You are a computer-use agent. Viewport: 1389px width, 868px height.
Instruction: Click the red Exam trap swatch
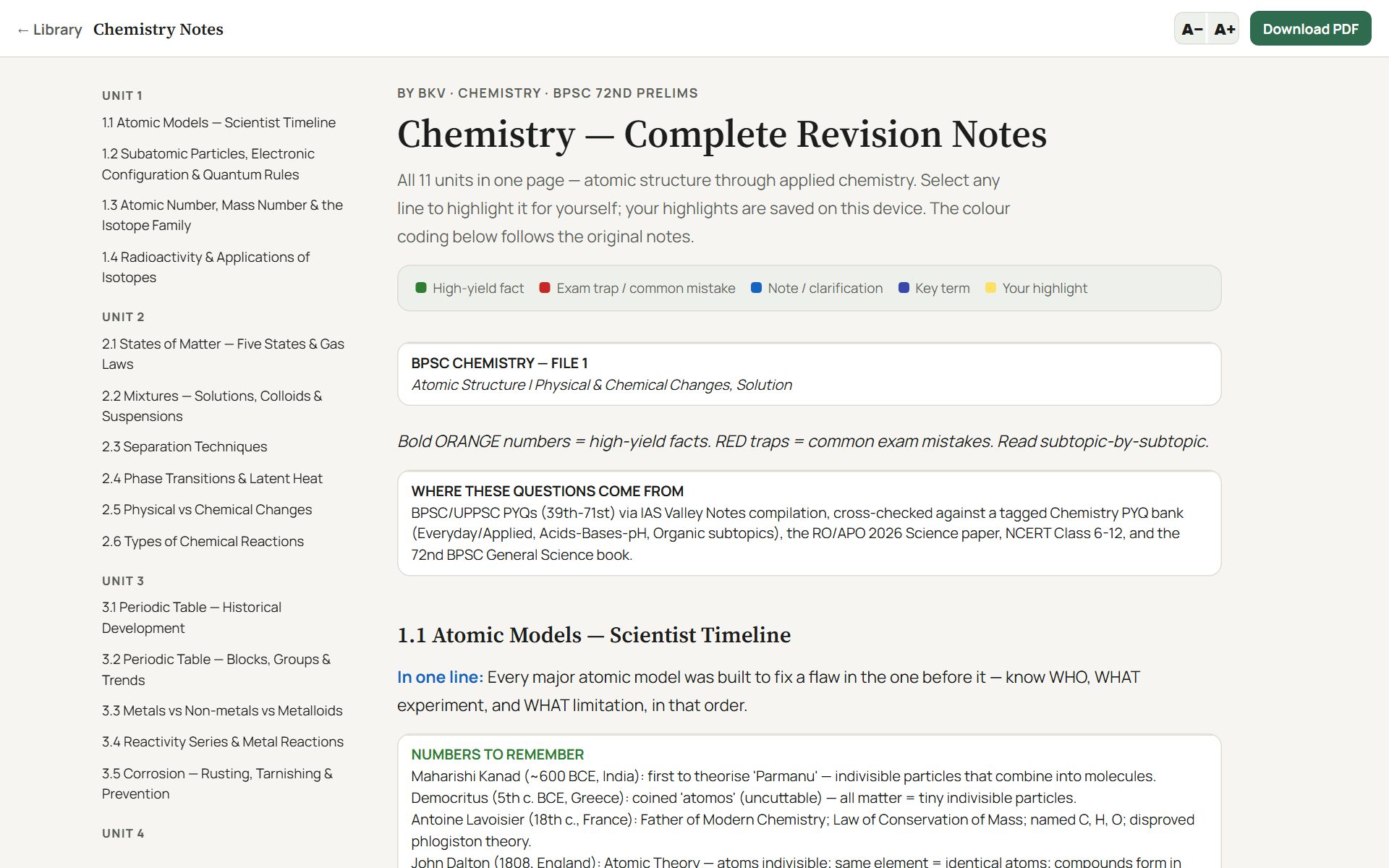[545, 288]
